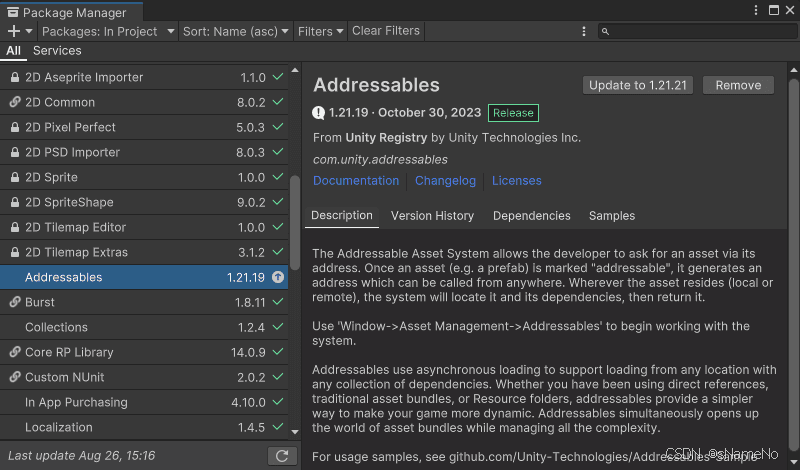Click the add package plus icon
Image resolution: width=800 pixels, height=470 pixels.
coord(14,31)
